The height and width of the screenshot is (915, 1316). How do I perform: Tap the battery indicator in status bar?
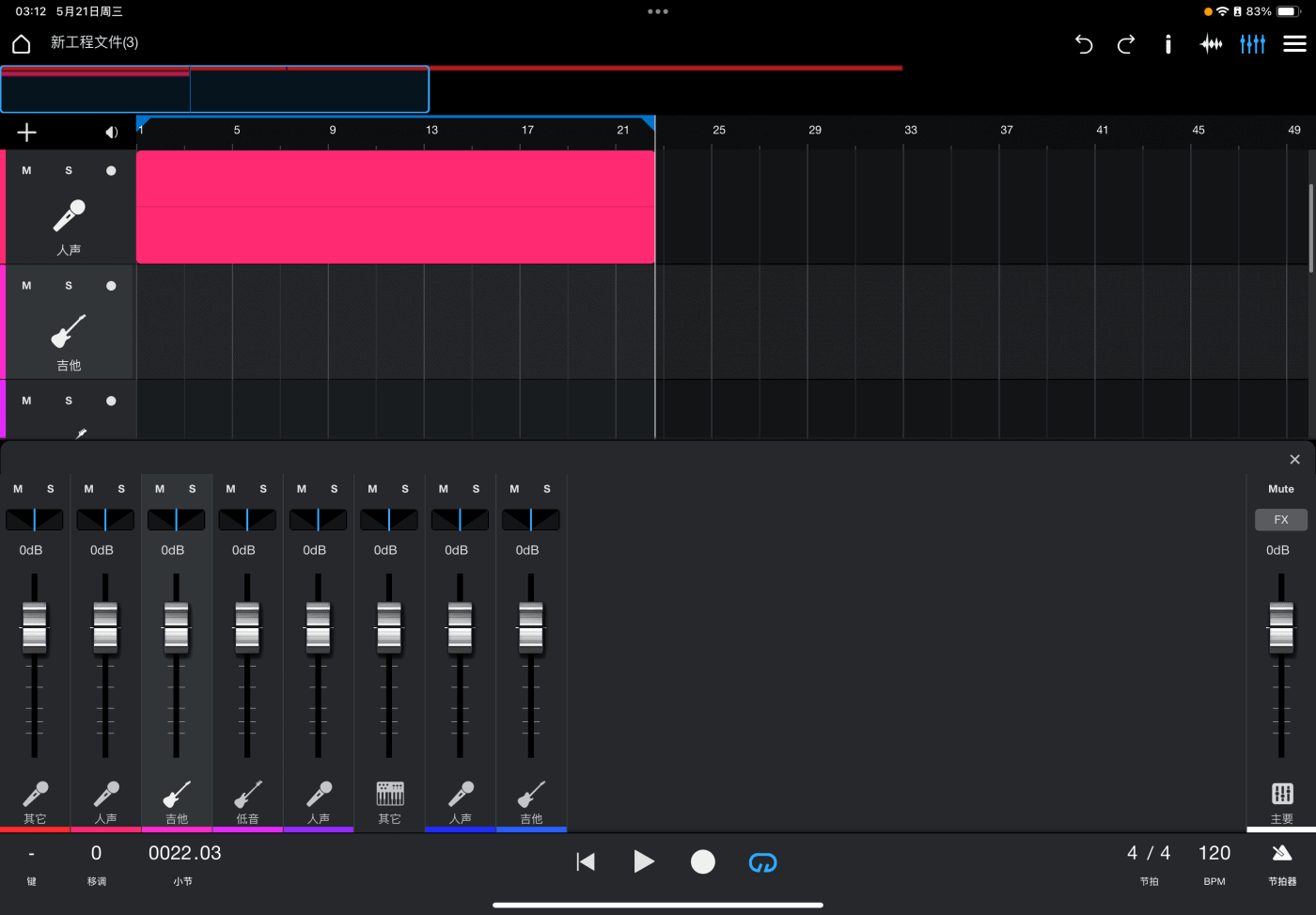tap(1288, 11)
